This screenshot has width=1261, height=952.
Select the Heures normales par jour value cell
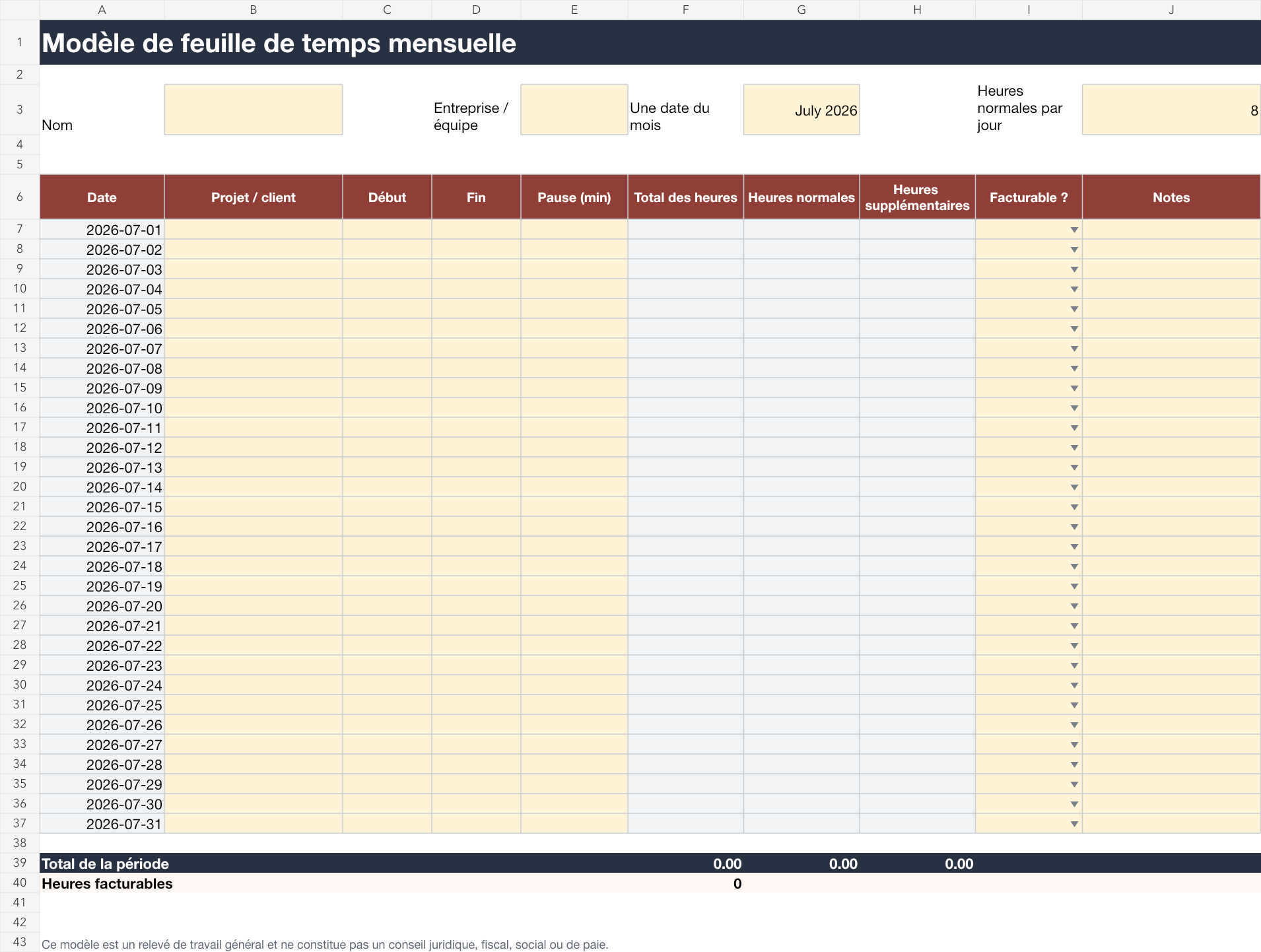1171,110
